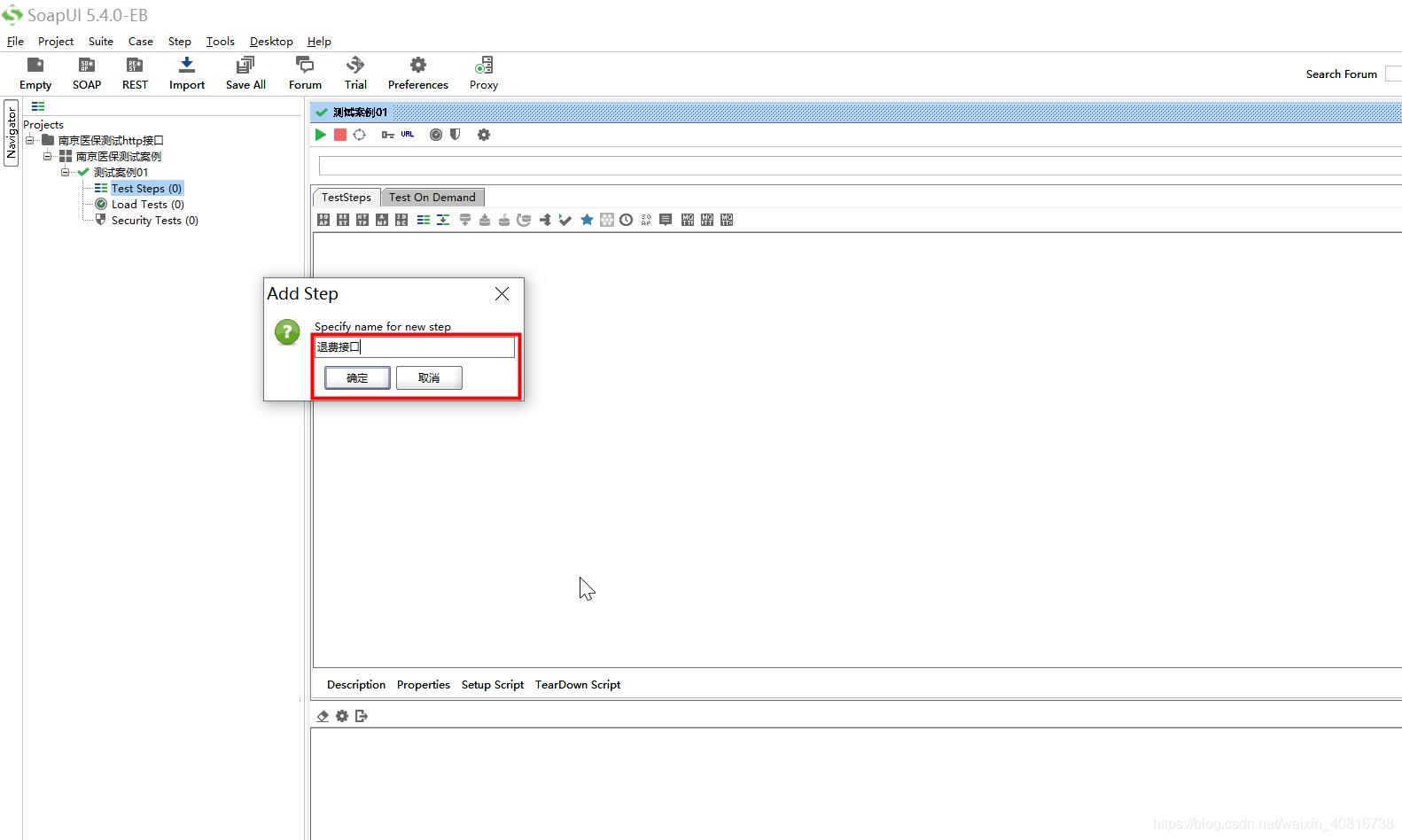Close the Add Step dialog
The image size is (1402, 840).
[502, 293]
